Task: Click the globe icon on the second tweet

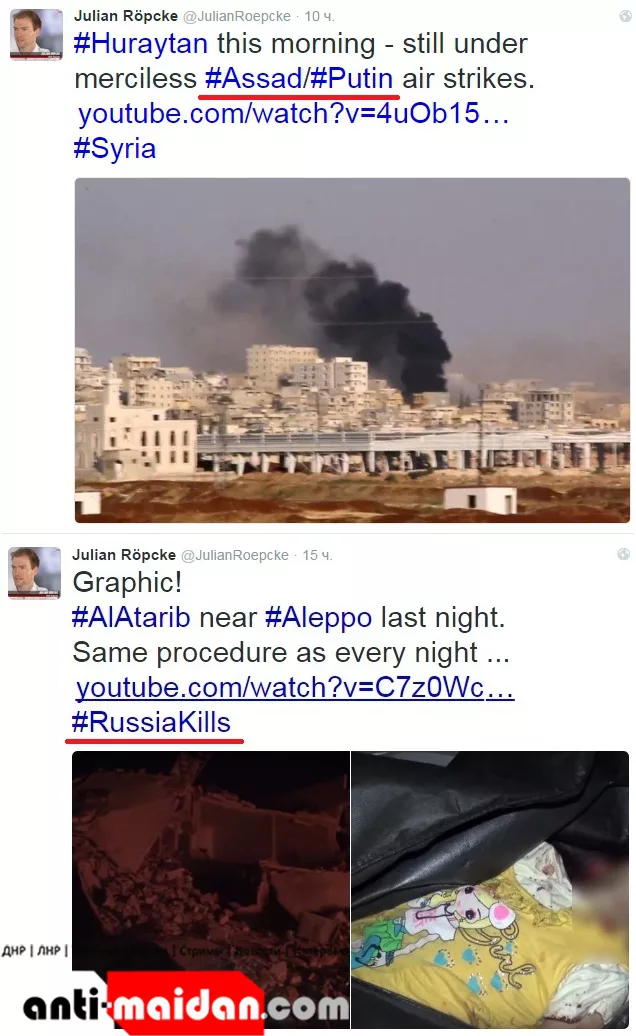Action: pyautogui.click(x=623, y=554)
